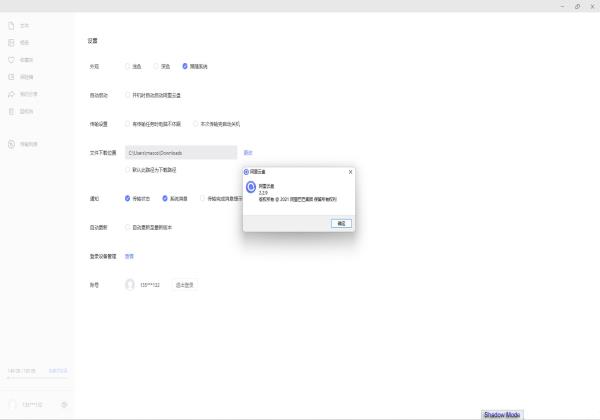The width and height of the screenshot is (600, 420).
Task: Select the 深色 (Dark) appearance option
Action: [x=157, y=66]
